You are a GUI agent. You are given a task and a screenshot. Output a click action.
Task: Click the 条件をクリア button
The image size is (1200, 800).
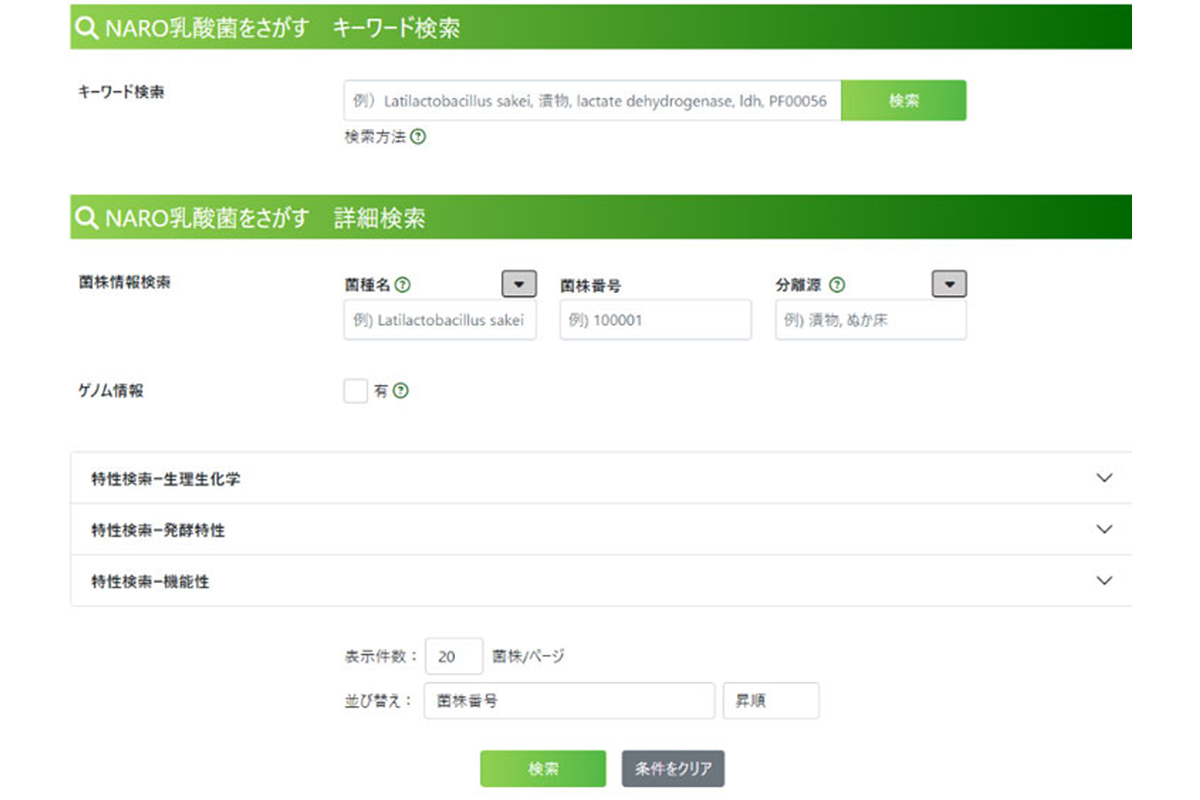pyautogui.click(x=673, y=769)
